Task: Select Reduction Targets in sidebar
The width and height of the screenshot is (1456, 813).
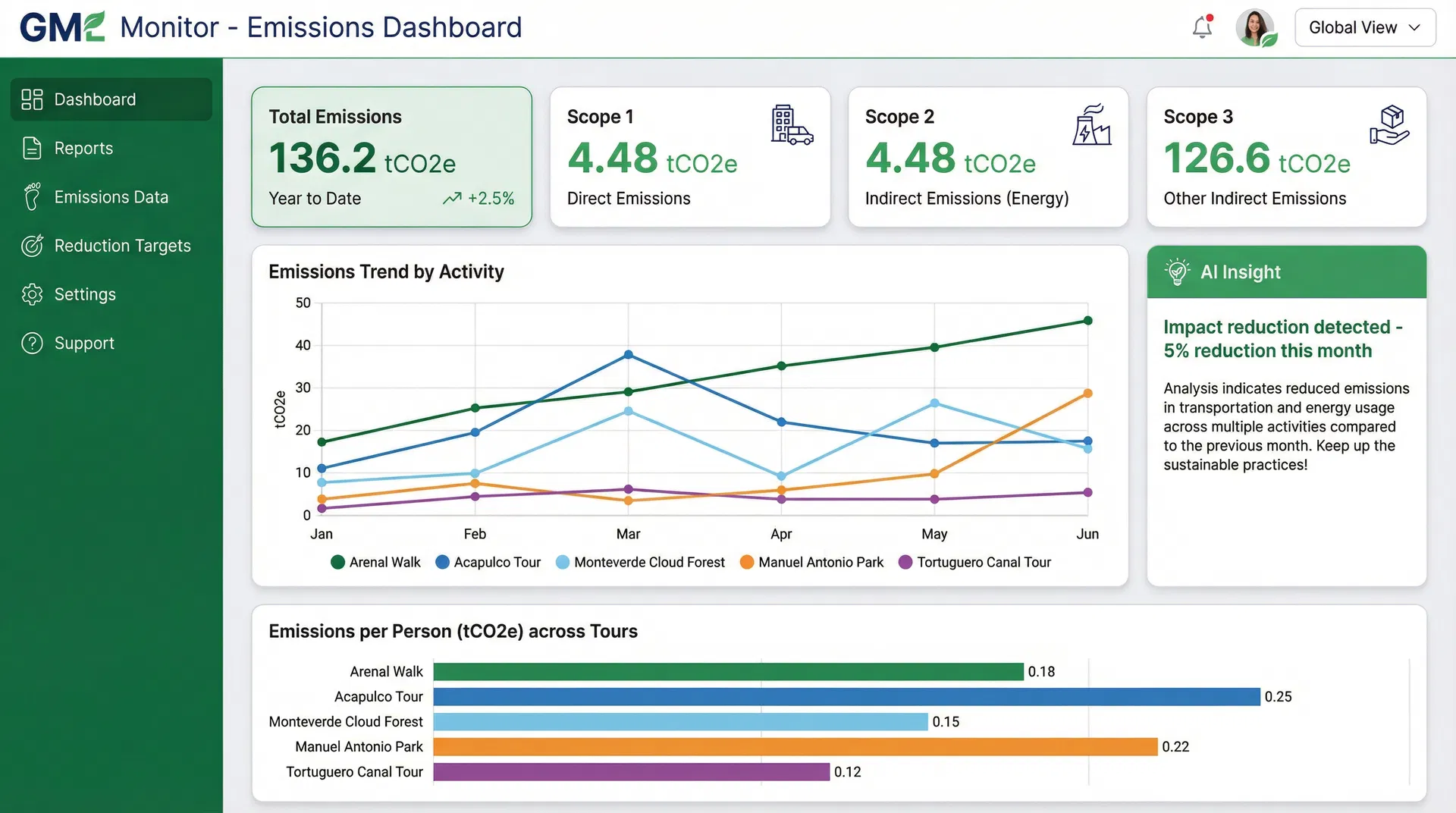Action: click(x=122, y=246)
